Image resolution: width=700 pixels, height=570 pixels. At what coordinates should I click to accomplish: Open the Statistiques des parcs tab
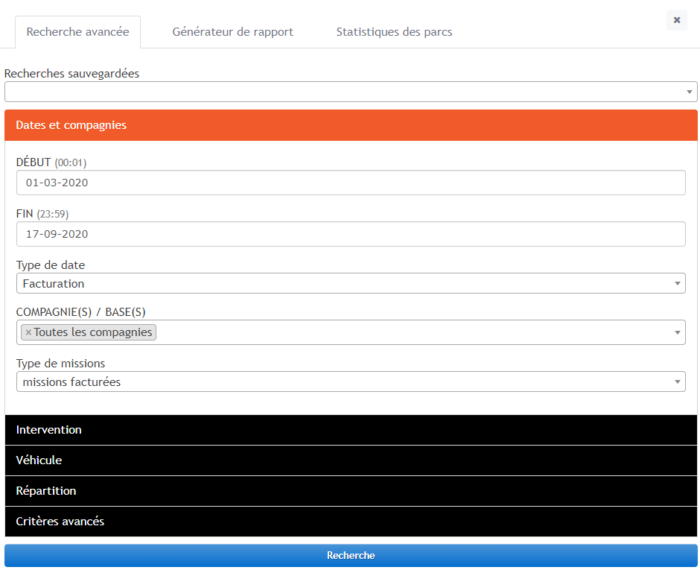tap(394, 32)
